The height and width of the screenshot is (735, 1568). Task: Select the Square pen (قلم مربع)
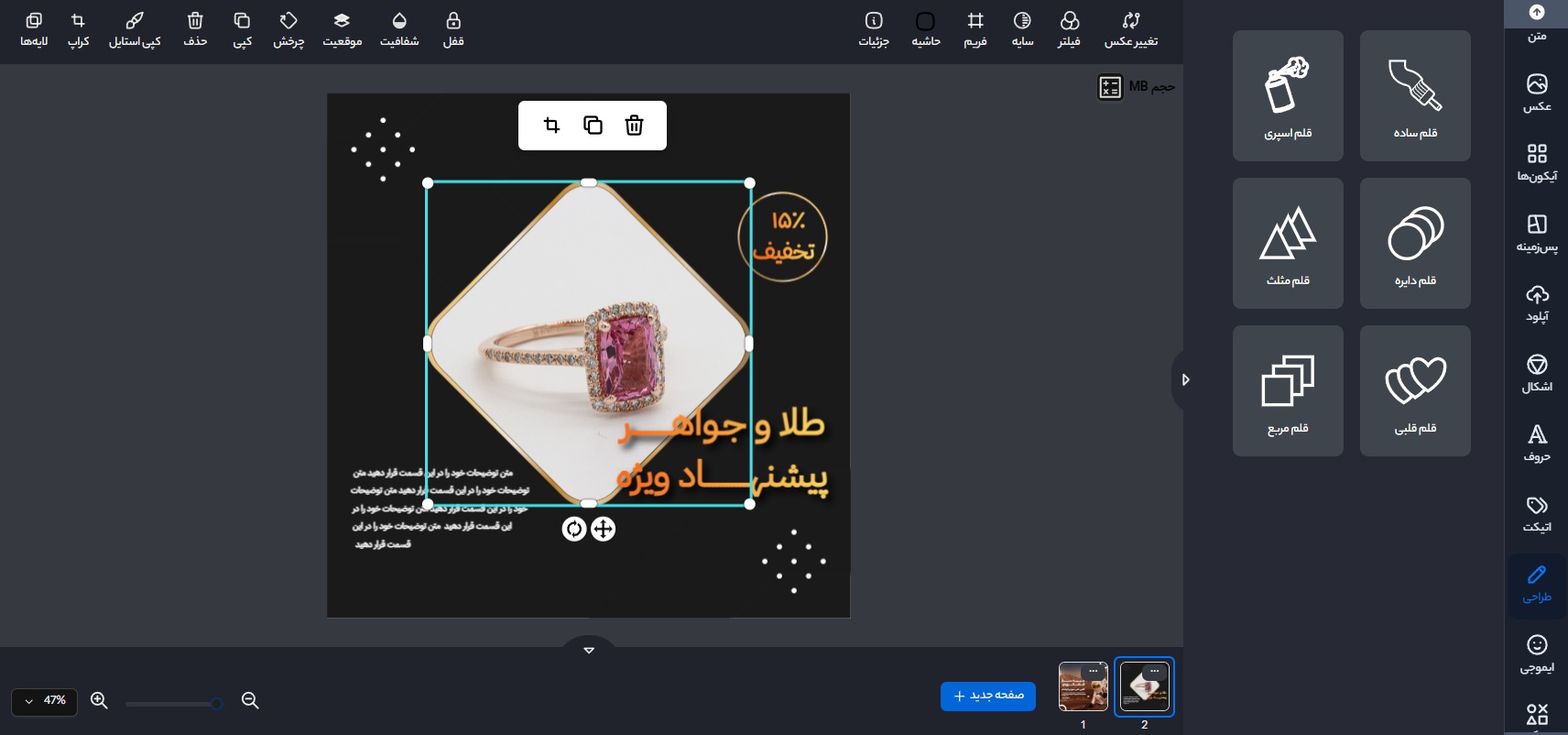1288,390
